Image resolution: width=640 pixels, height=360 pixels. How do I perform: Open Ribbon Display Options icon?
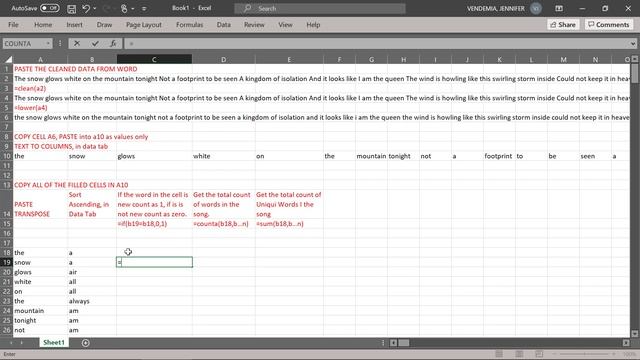(559, 8)
